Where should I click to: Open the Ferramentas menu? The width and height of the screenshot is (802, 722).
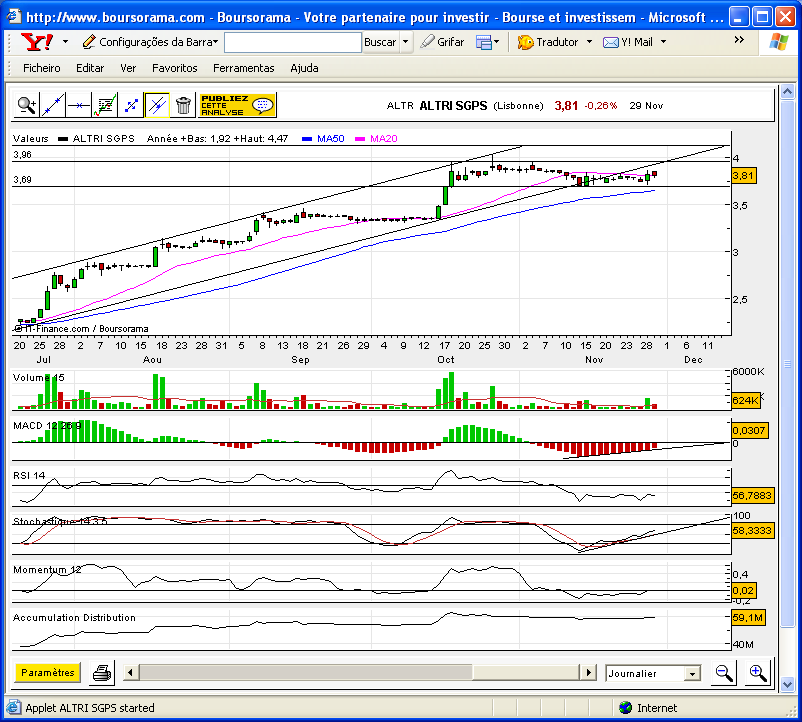click(x=243, y=68)
